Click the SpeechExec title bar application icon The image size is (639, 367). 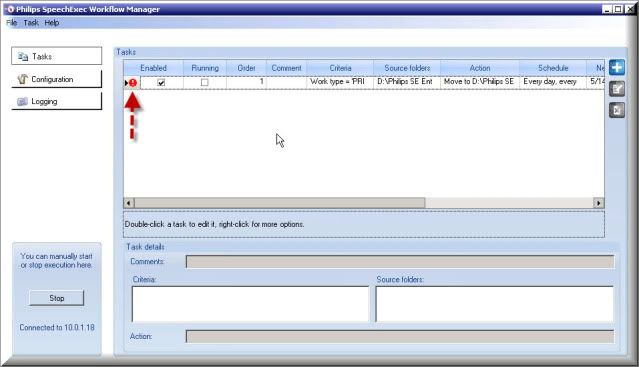tap(10, 9)
